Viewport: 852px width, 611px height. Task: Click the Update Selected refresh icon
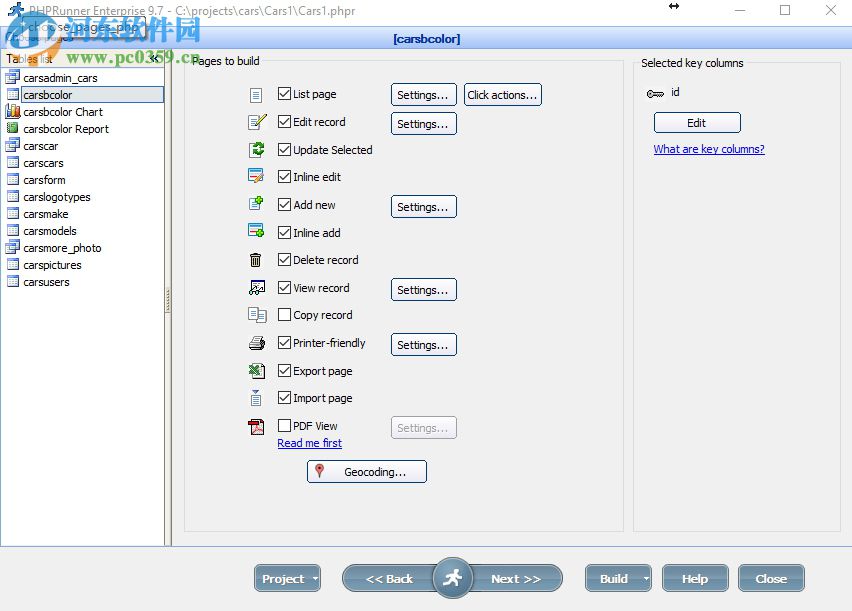tap(256, 149)
